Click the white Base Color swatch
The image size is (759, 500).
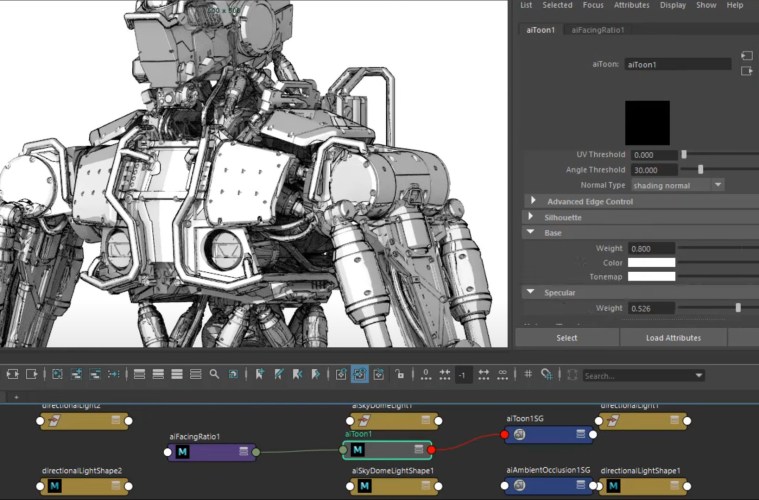pos(651,263)
